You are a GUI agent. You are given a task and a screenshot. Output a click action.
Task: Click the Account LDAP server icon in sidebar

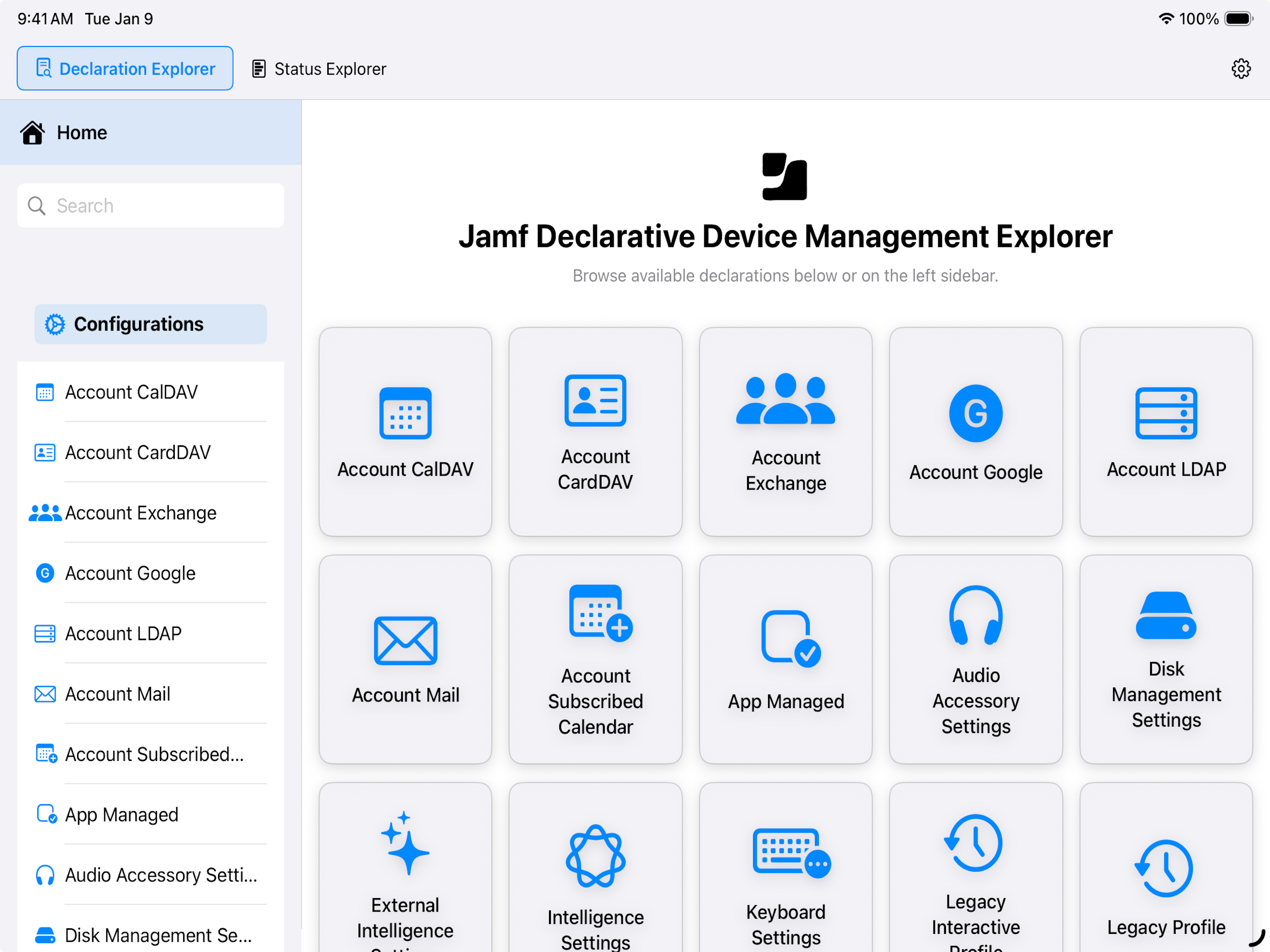(x=45, y=633)
